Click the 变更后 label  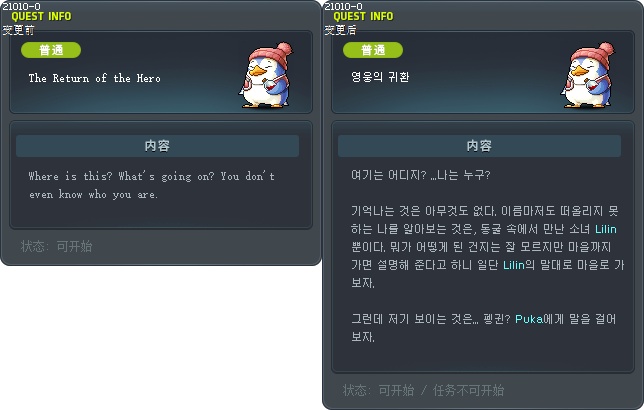tap(340, 30)
